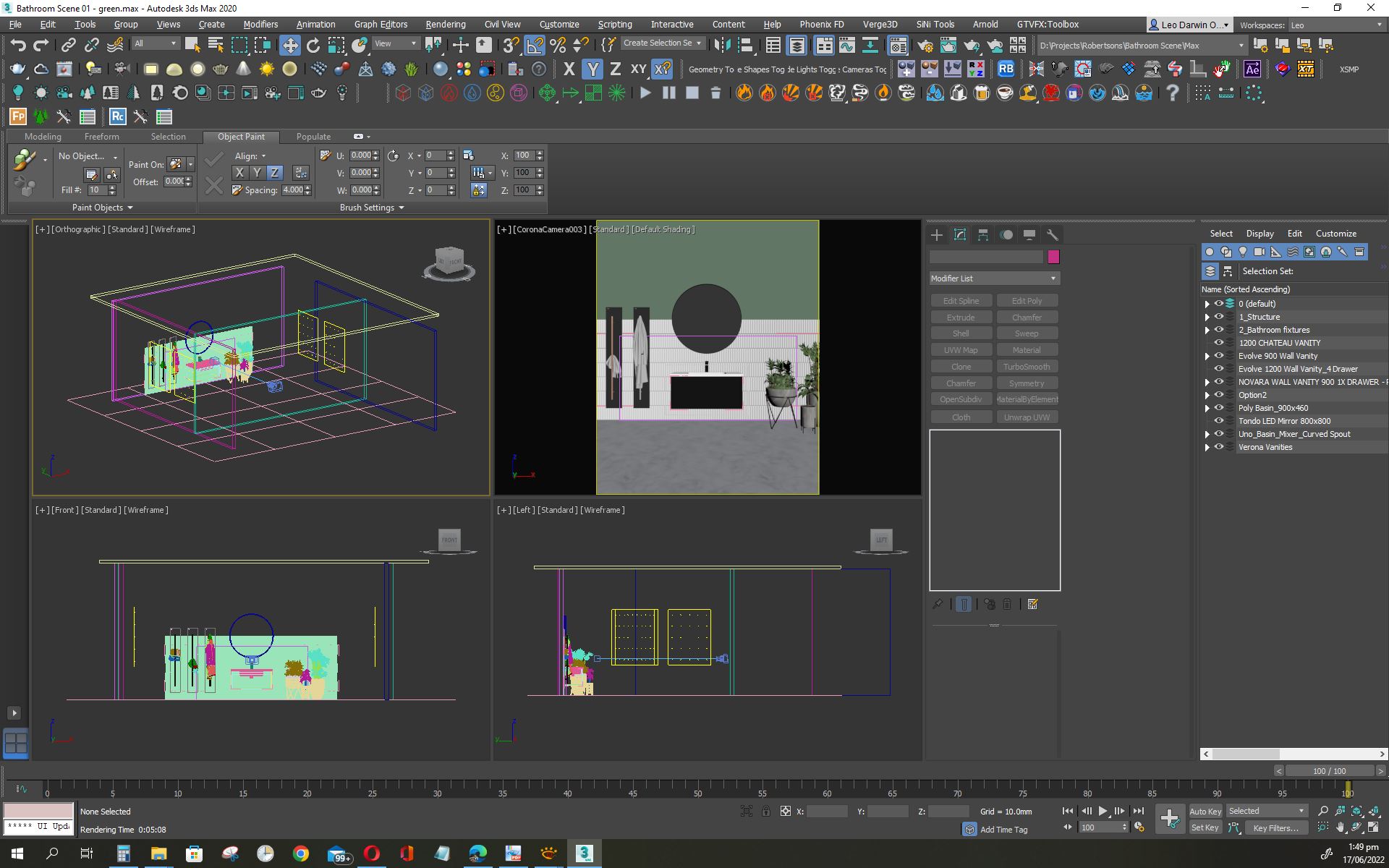Open the Hierarchy panel tab icon
The width and height of the screenshot is (1389, 868).
983,235
